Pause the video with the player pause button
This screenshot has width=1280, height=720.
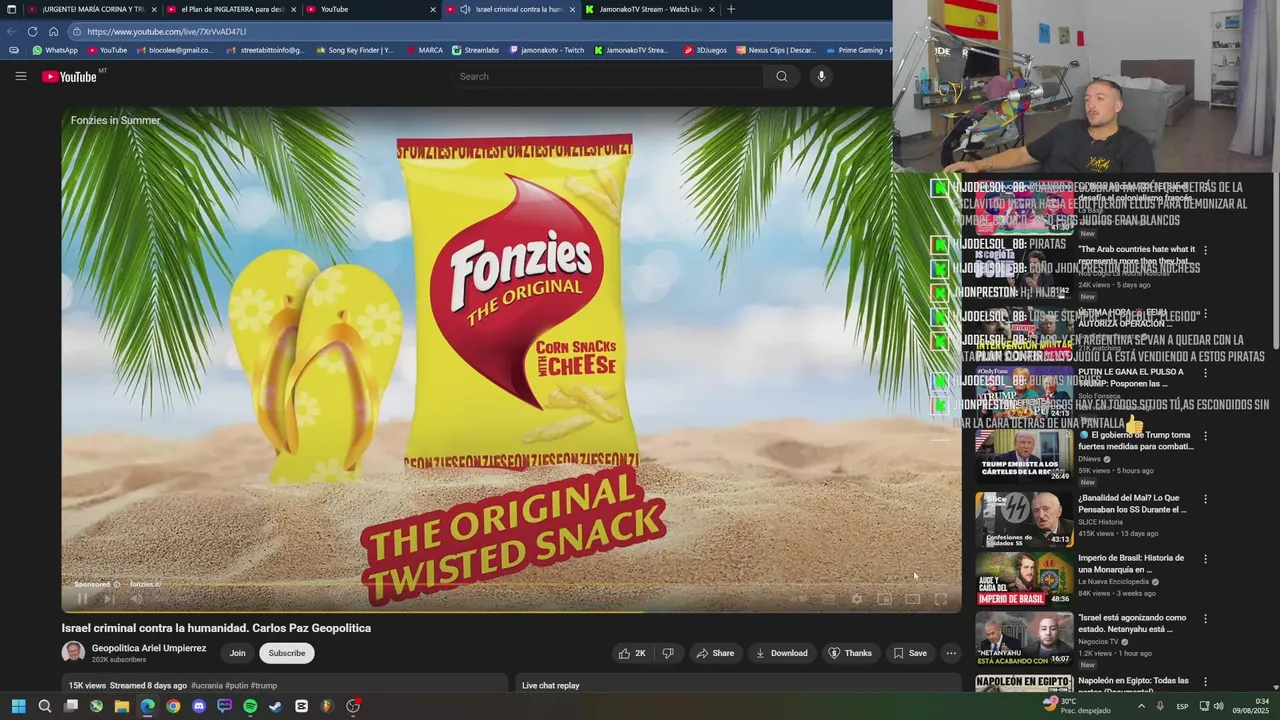82,599
